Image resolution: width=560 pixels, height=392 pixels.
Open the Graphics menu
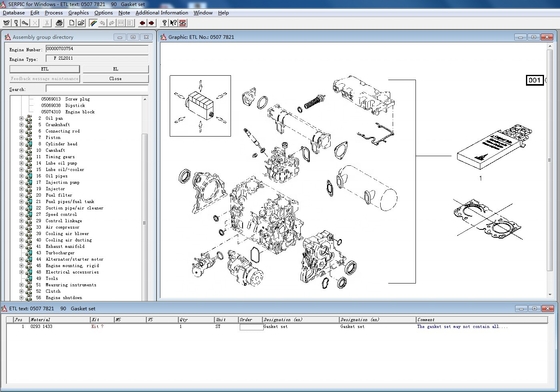point(78,13)
